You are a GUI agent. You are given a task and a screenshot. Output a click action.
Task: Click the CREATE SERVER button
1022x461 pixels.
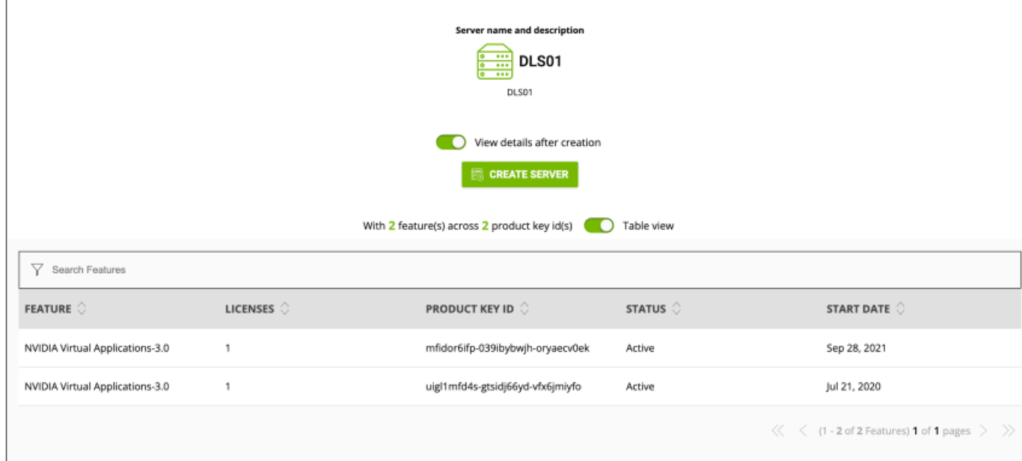click(519, 174)
